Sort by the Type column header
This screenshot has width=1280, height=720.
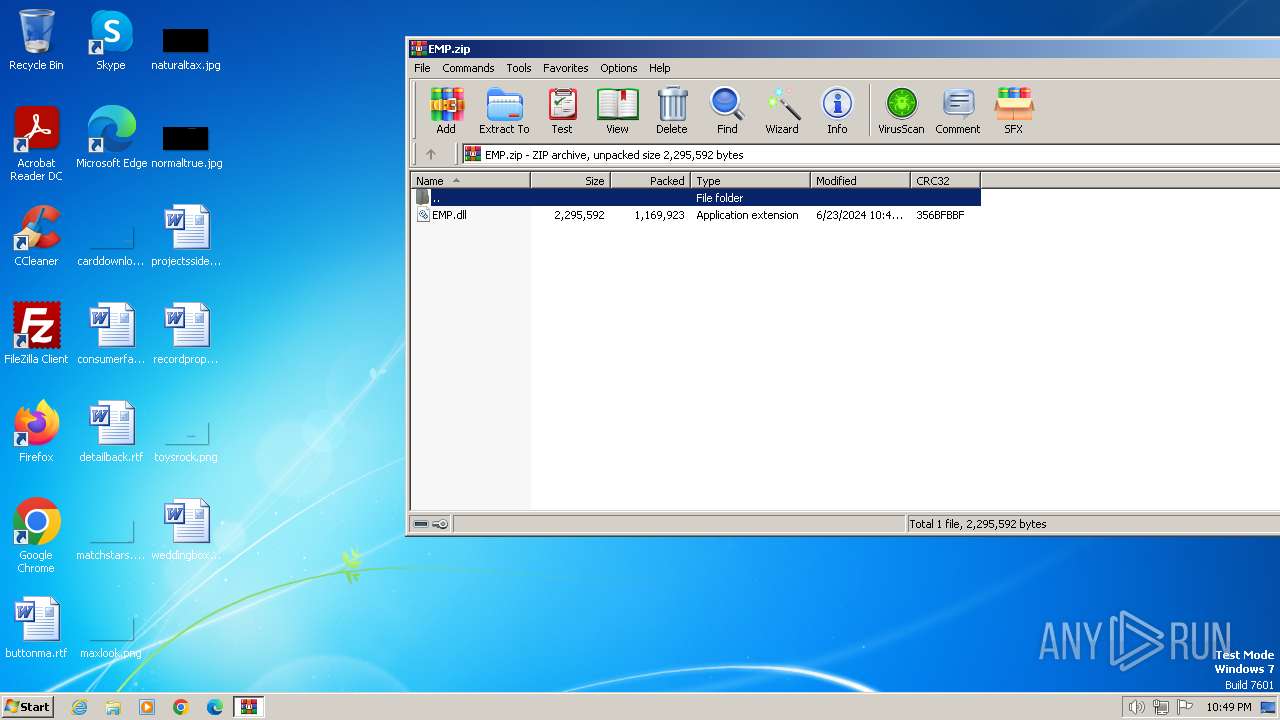[x=750, y=181]
